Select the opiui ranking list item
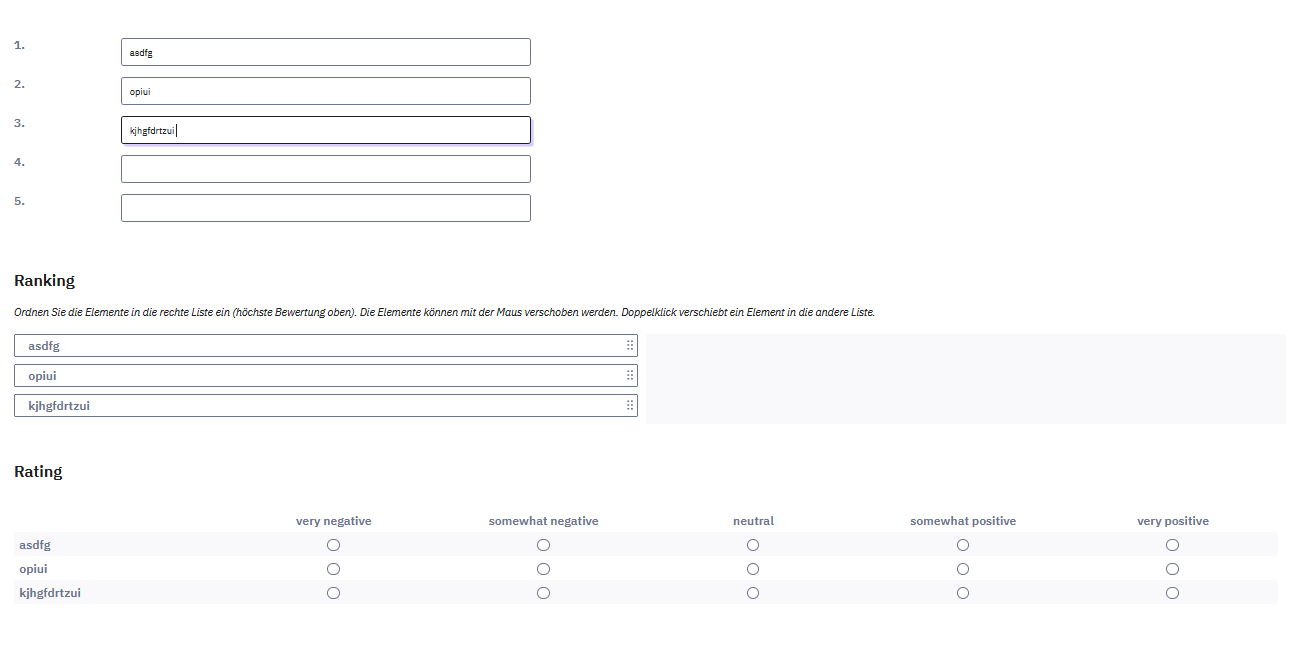1293x650 pixels. (x=326, y=375)
